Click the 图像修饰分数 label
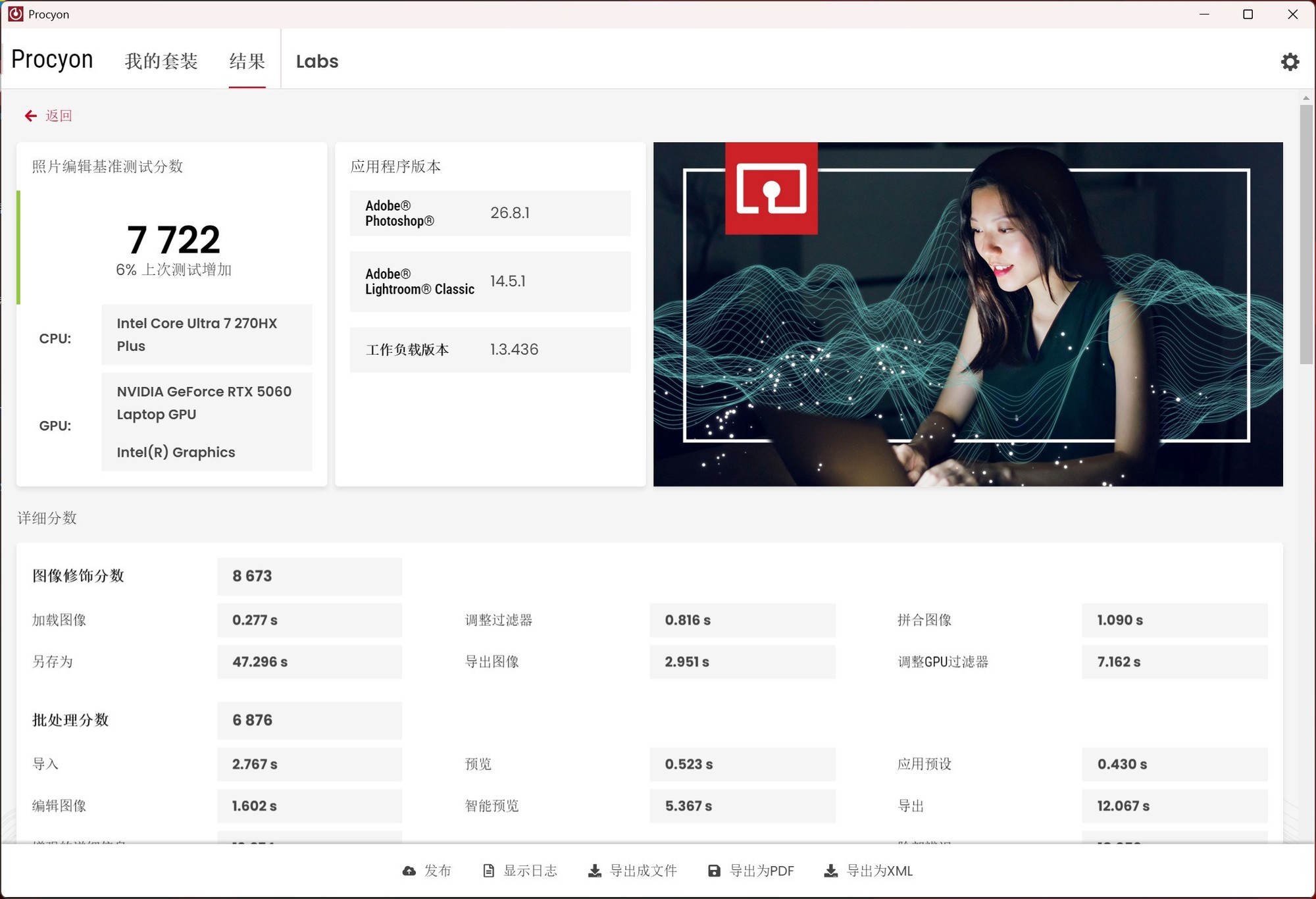The width and height of the screenshot is (1316, 899). 78,576
